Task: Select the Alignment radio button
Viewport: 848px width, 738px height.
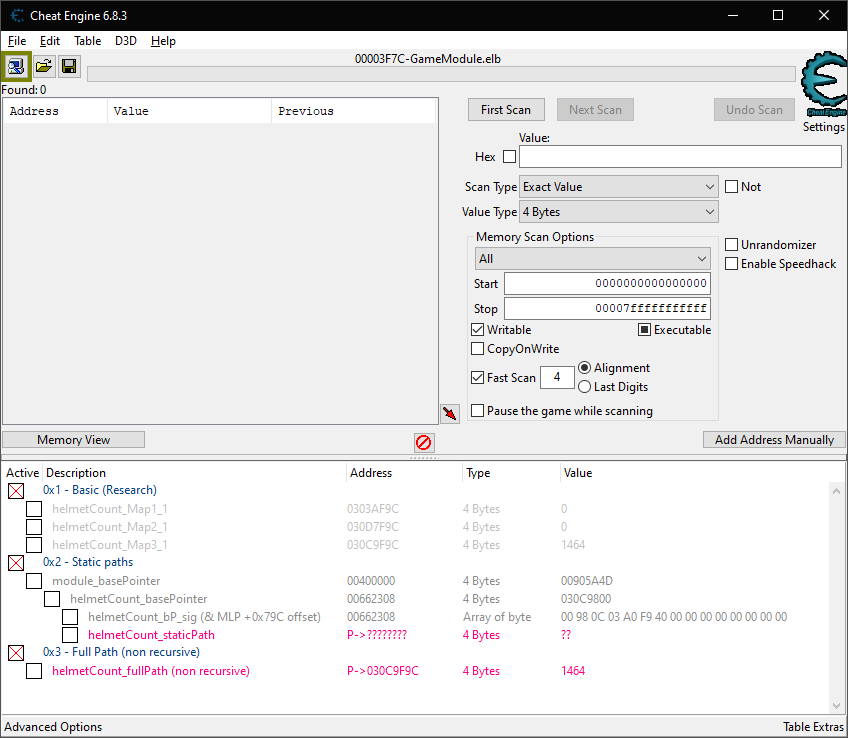Action: [584, 368]
